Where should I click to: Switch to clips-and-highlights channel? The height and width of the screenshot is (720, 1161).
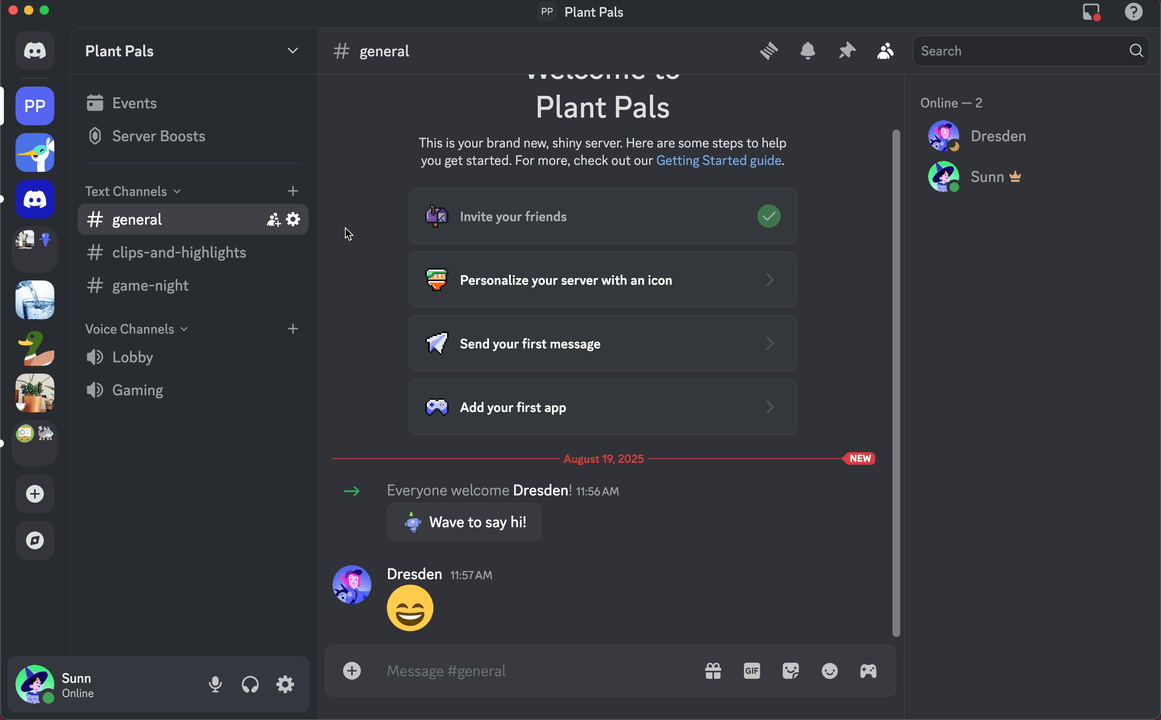pos(193,253)
